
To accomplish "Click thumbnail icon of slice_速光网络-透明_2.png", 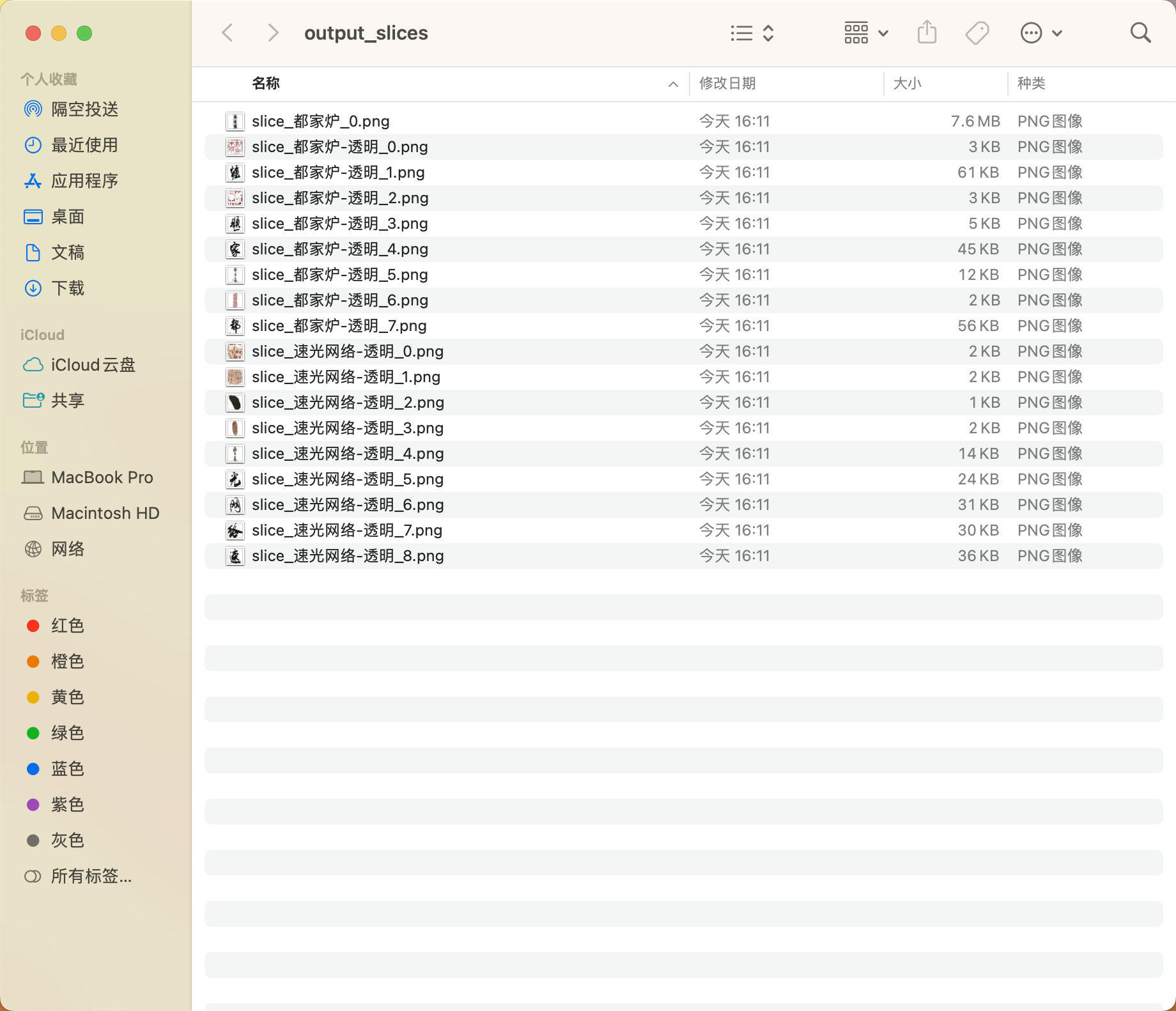I will [x=235, y=403].
